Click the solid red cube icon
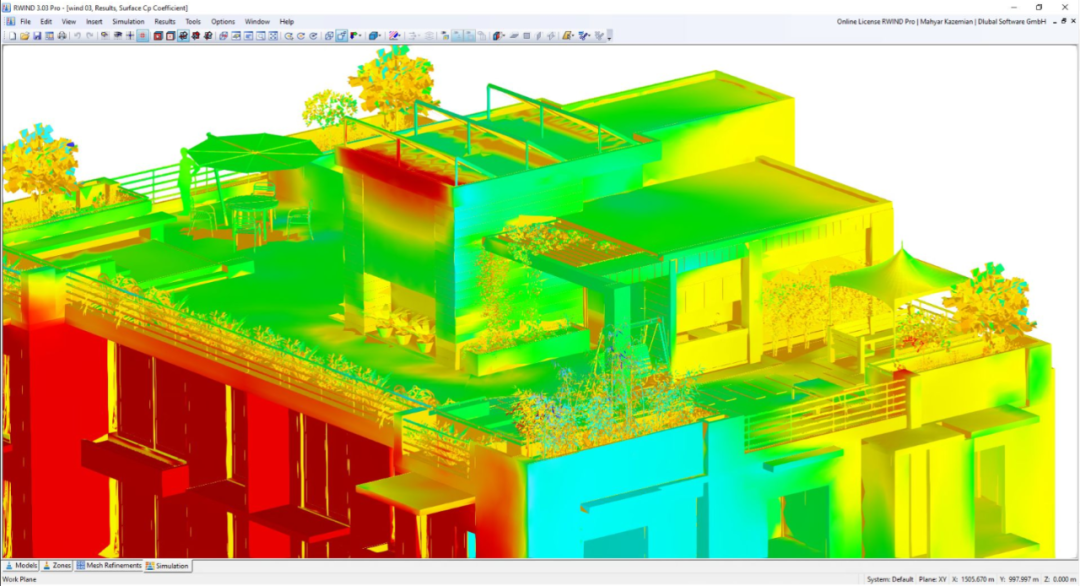 pyautogui.click(x=158, y=36)
